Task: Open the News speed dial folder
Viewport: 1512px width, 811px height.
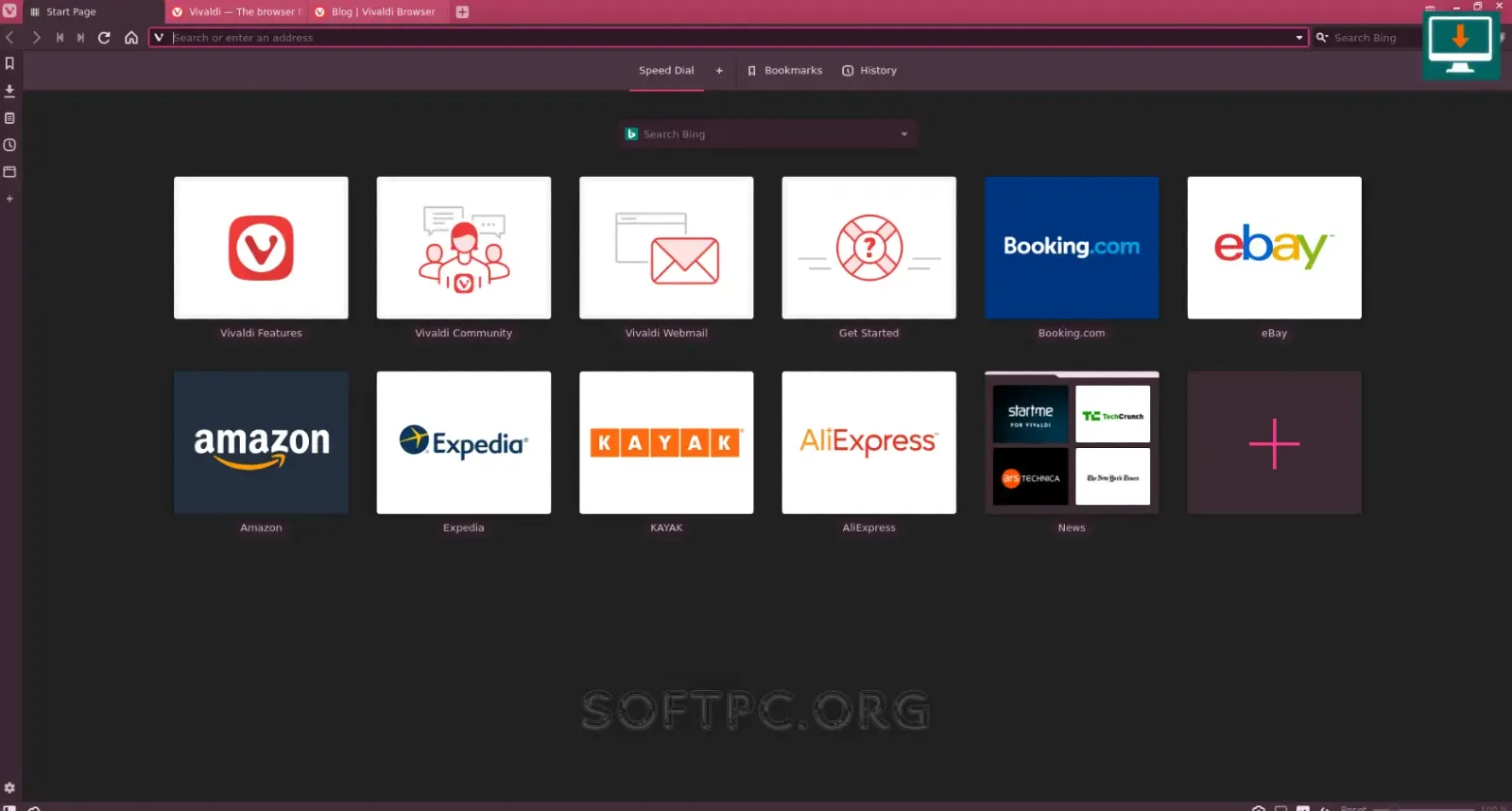Action: point(1072,442)
